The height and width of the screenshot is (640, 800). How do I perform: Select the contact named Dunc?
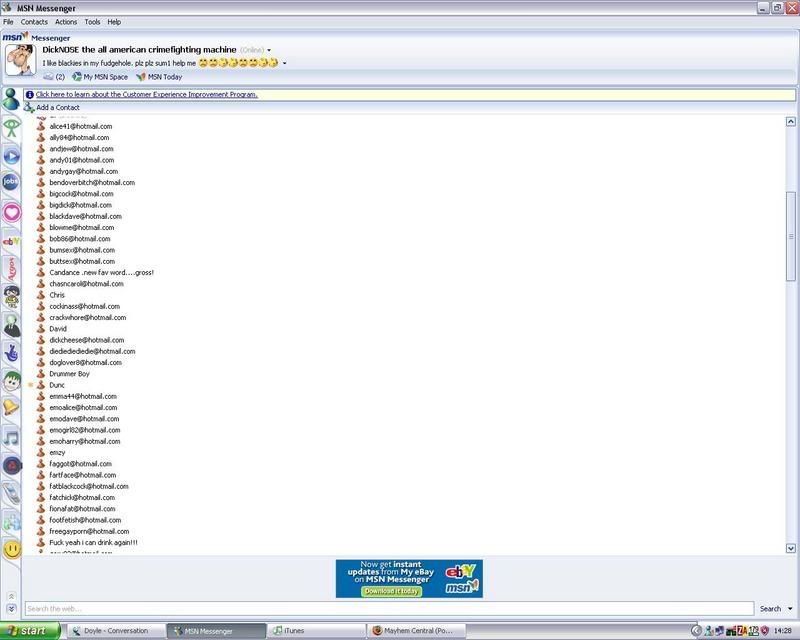coord(57,385)
